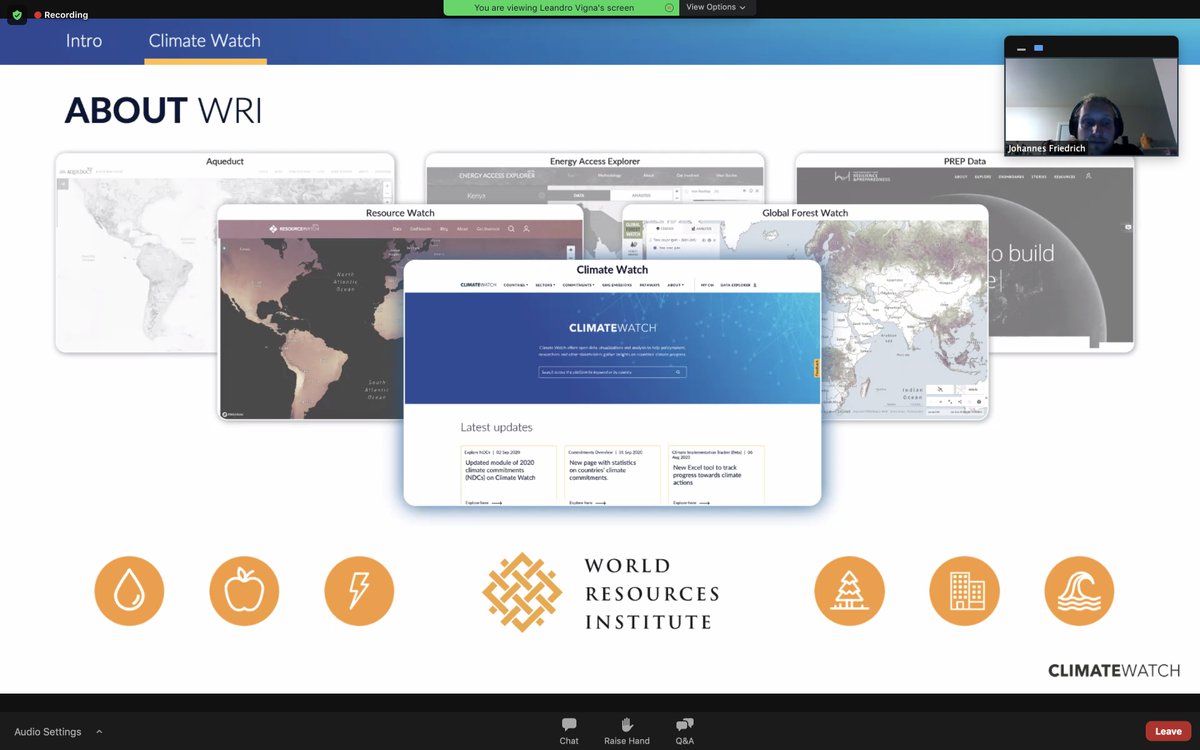
Task: Select the Climate Watch tab on the slide
Action: 205,41
